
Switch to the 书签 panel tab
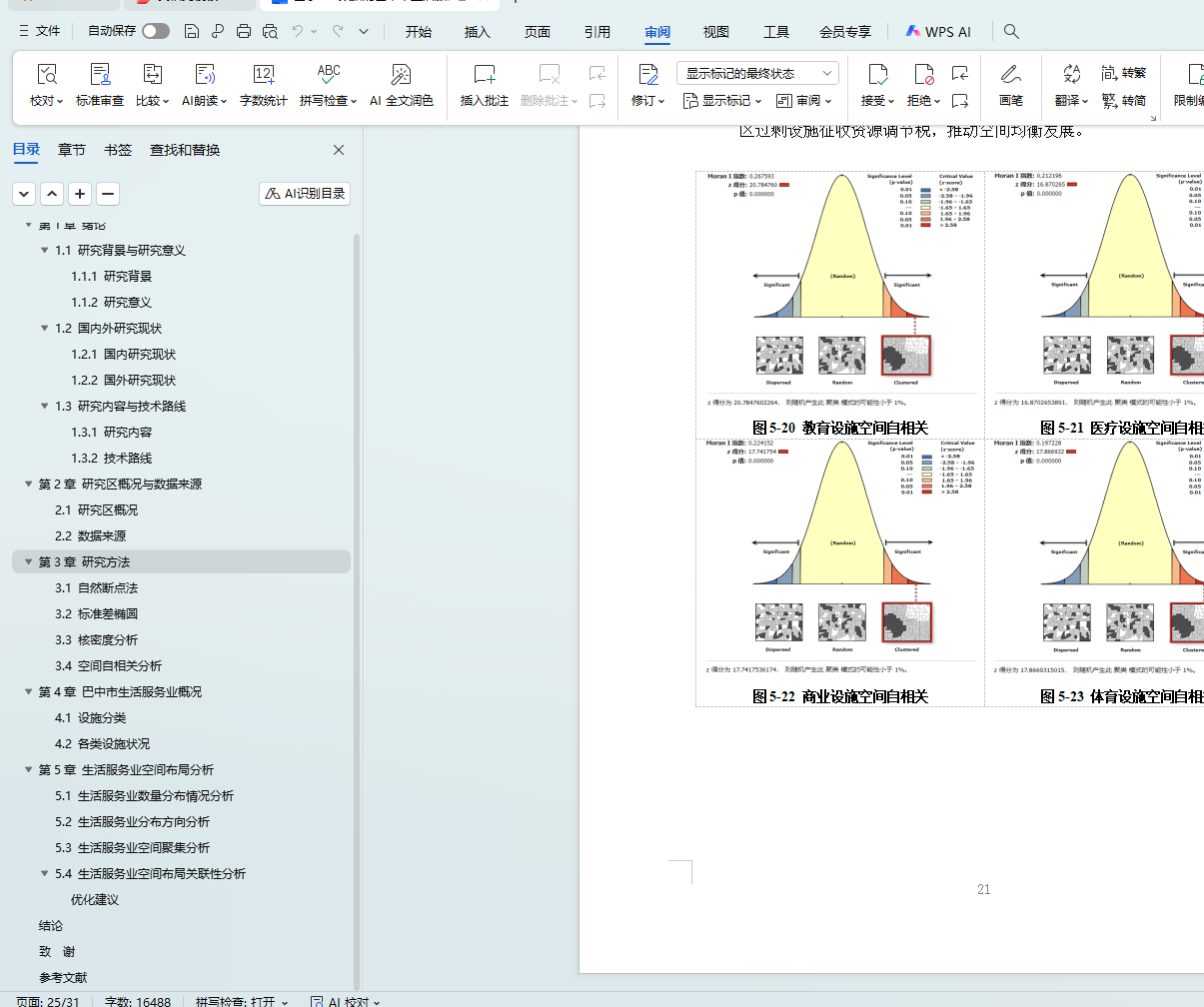click(118, 150)
